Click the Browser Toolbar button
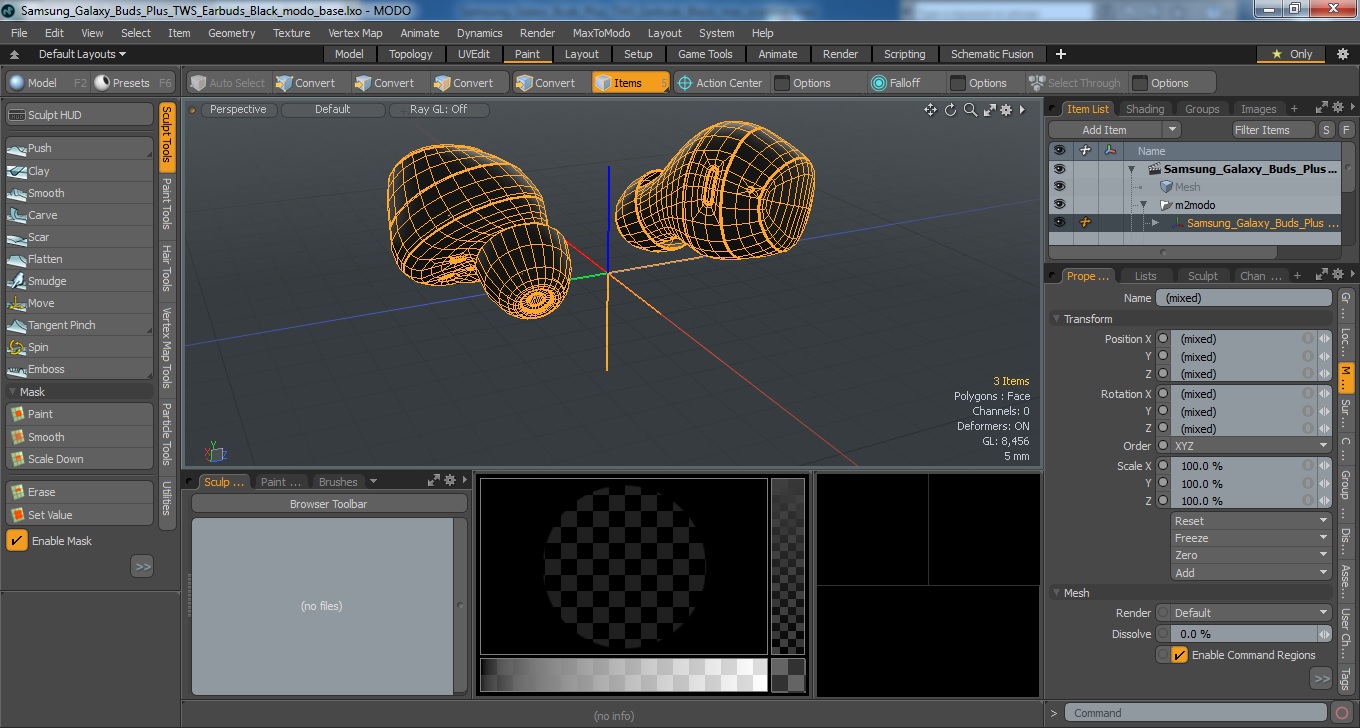1360x728 pixels. click(329, 504)
